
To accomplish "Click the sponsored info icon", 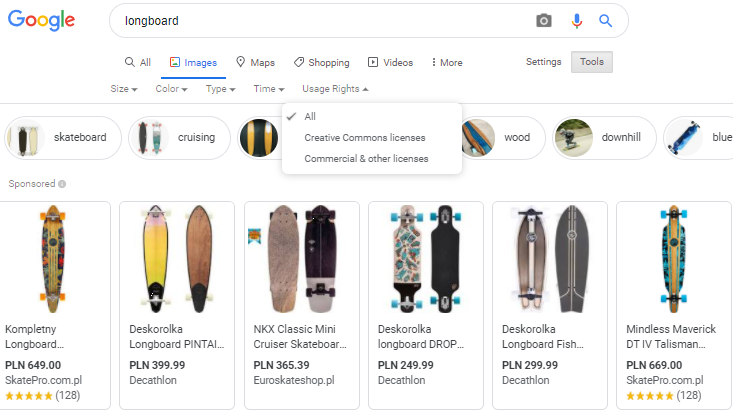I will 62,184.
